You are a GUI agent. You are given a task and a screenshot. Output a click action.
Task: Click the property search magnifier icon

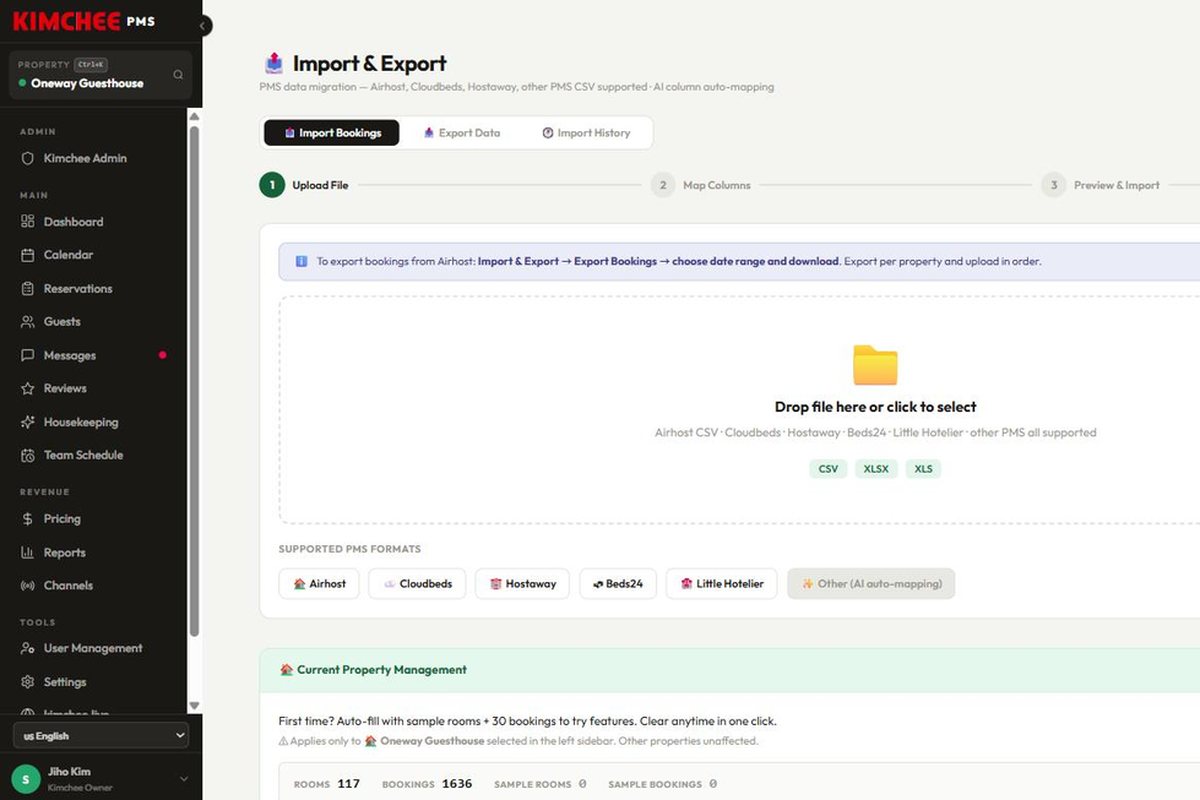point(178,75)
